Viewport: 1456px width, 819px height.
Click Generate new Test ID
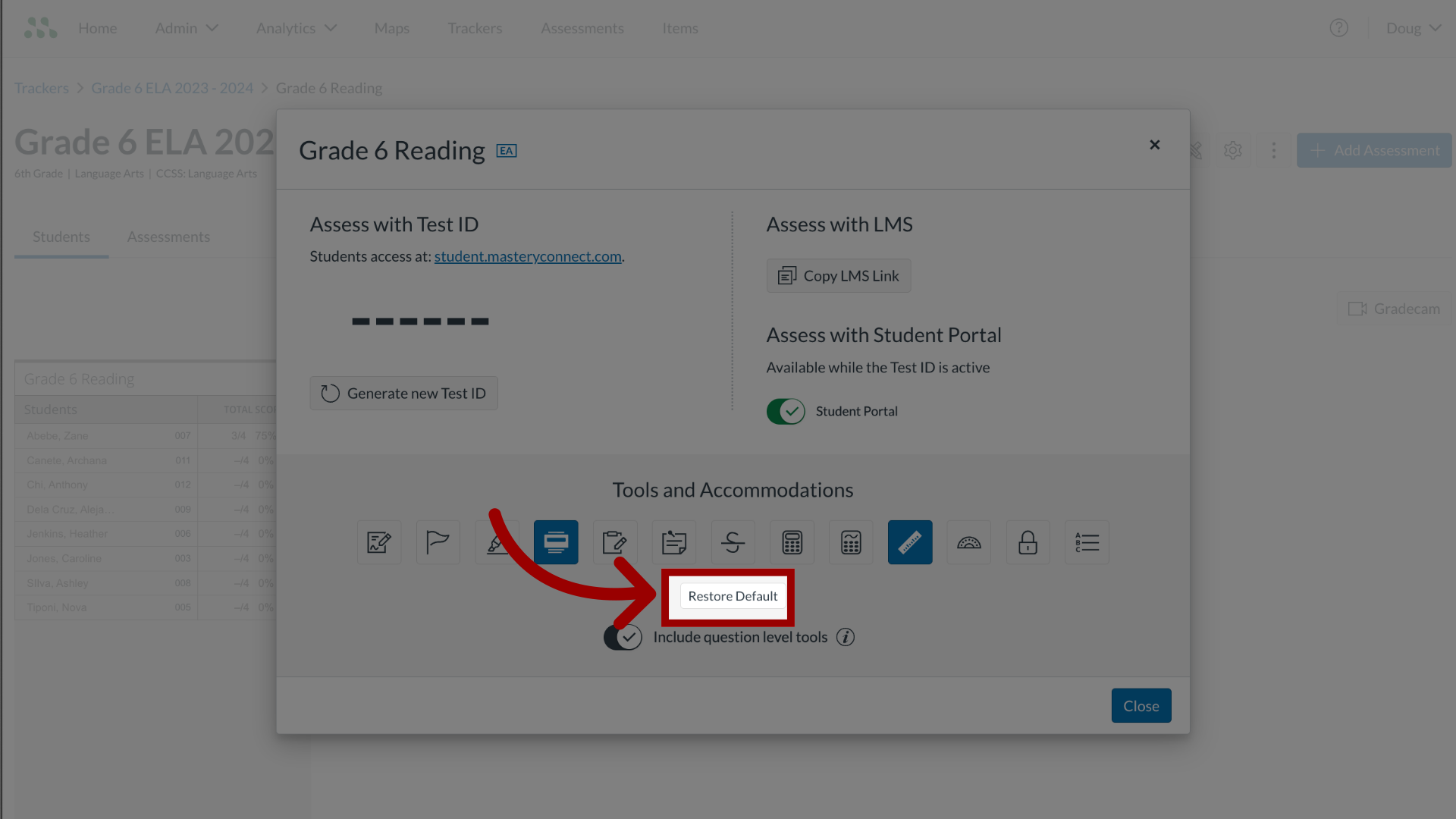[403, 394]
